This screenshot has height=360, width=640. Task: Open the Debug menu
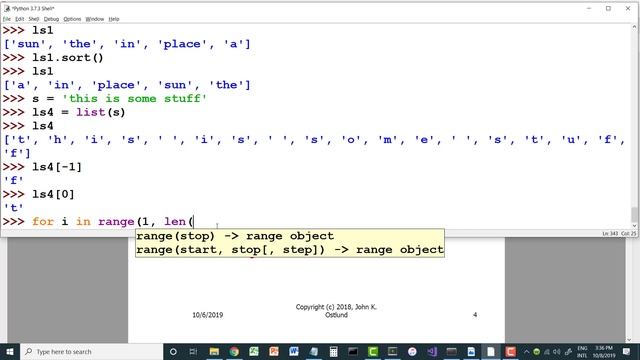click(51, 19)
